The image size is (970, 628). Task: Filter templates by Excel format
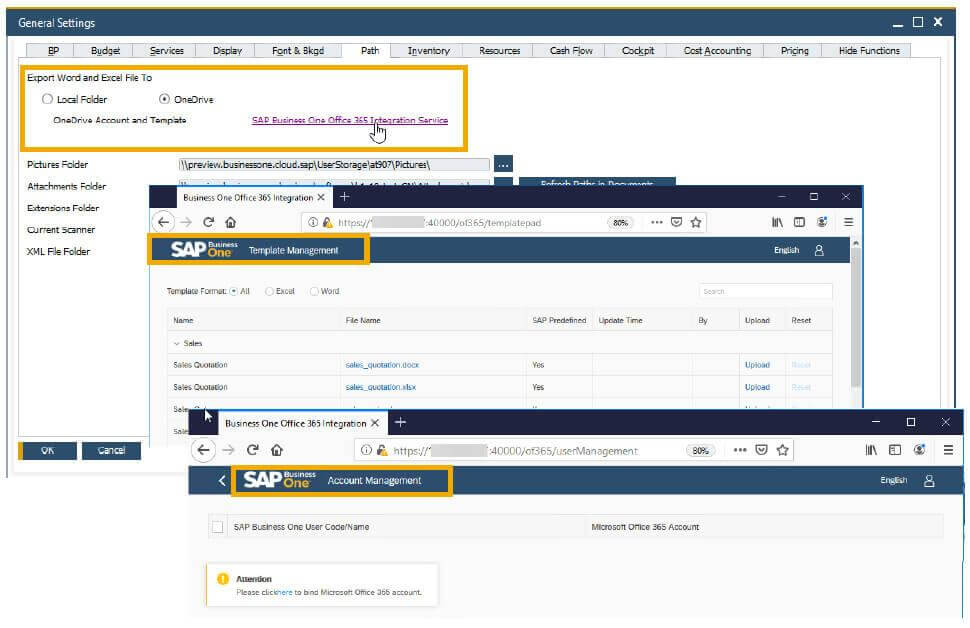pos(269,290)
